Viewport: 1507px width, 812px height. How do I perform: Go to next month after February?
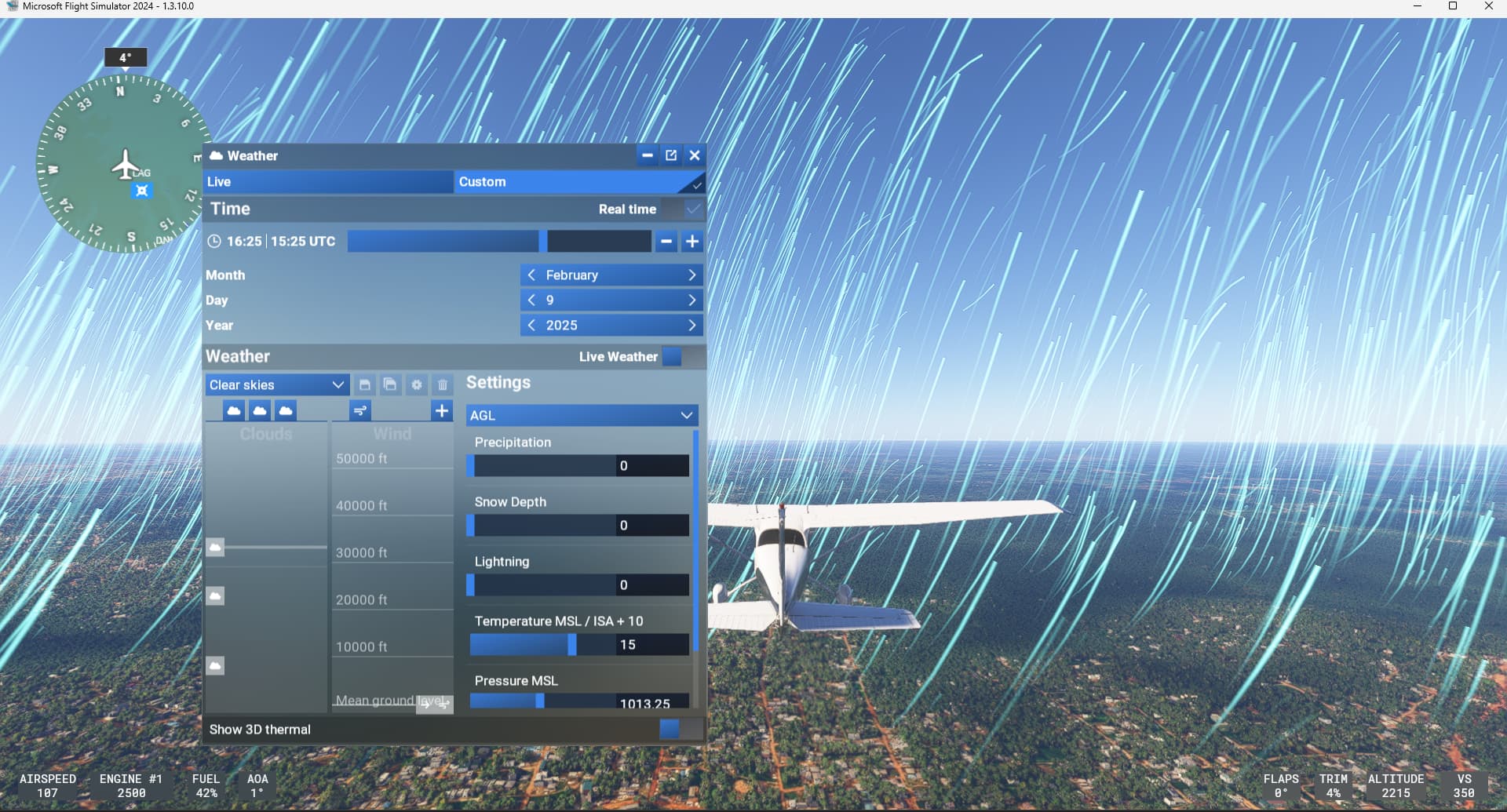pyautogui.click(x=691, y=275)
